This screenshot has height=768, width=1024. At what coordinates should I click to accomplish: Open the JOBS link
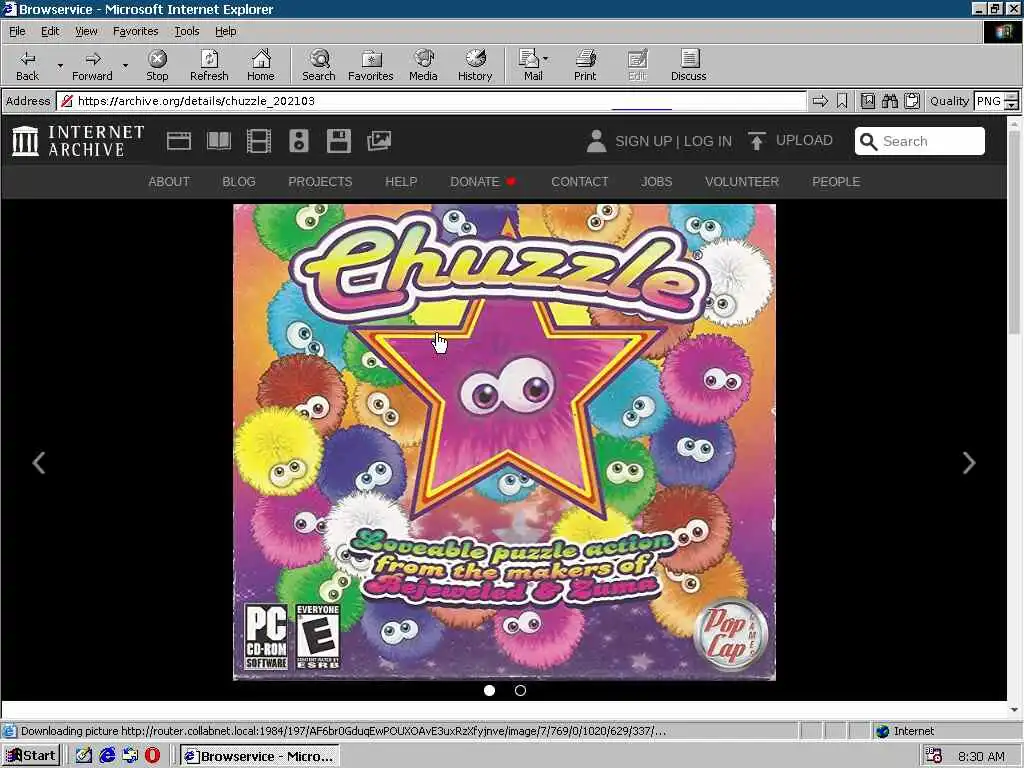656,182
